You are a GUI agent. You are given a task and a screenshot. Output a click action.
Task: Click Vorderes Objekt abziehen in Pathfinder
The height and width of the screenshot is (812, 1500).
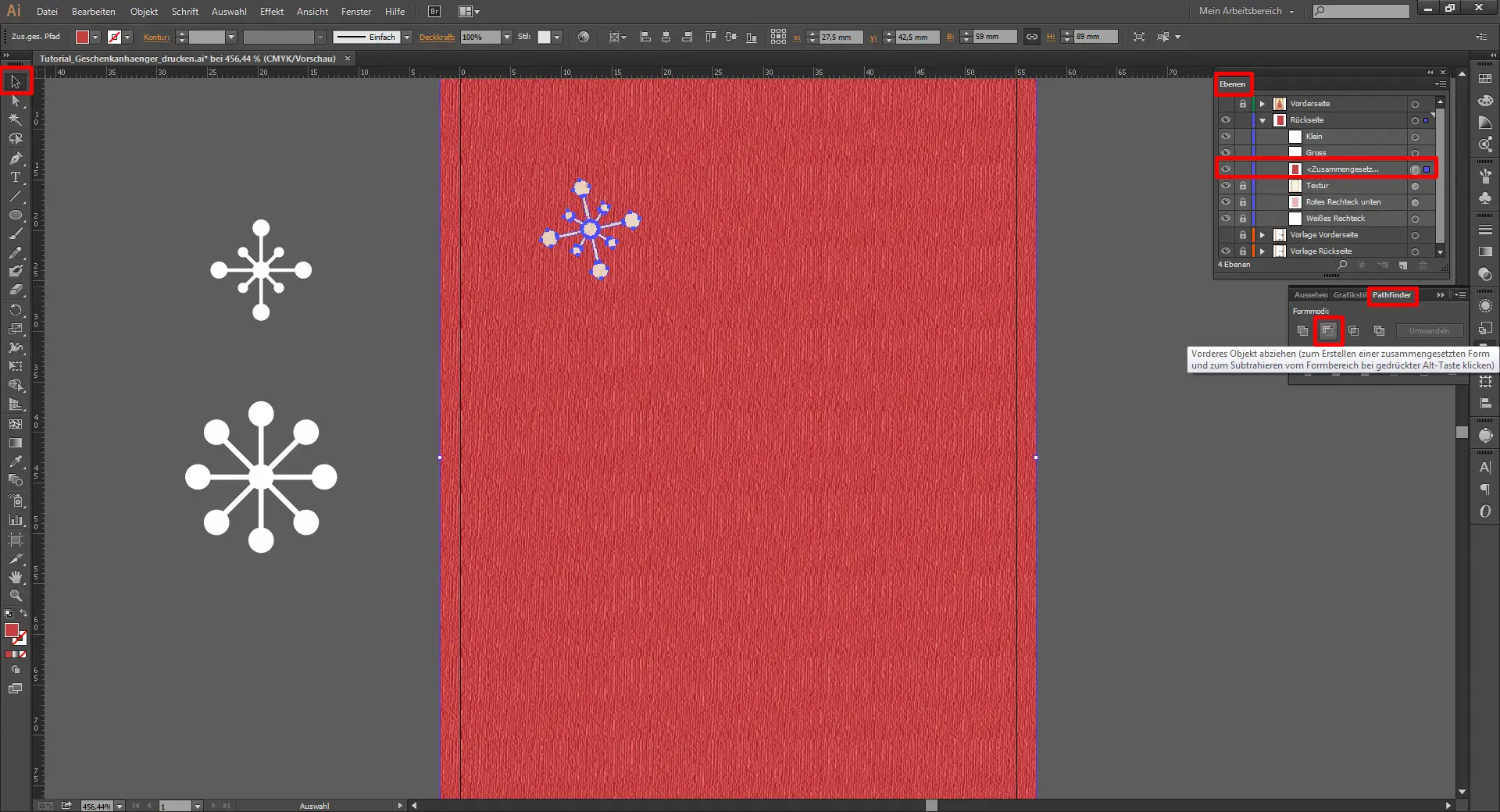(1327, 331)
